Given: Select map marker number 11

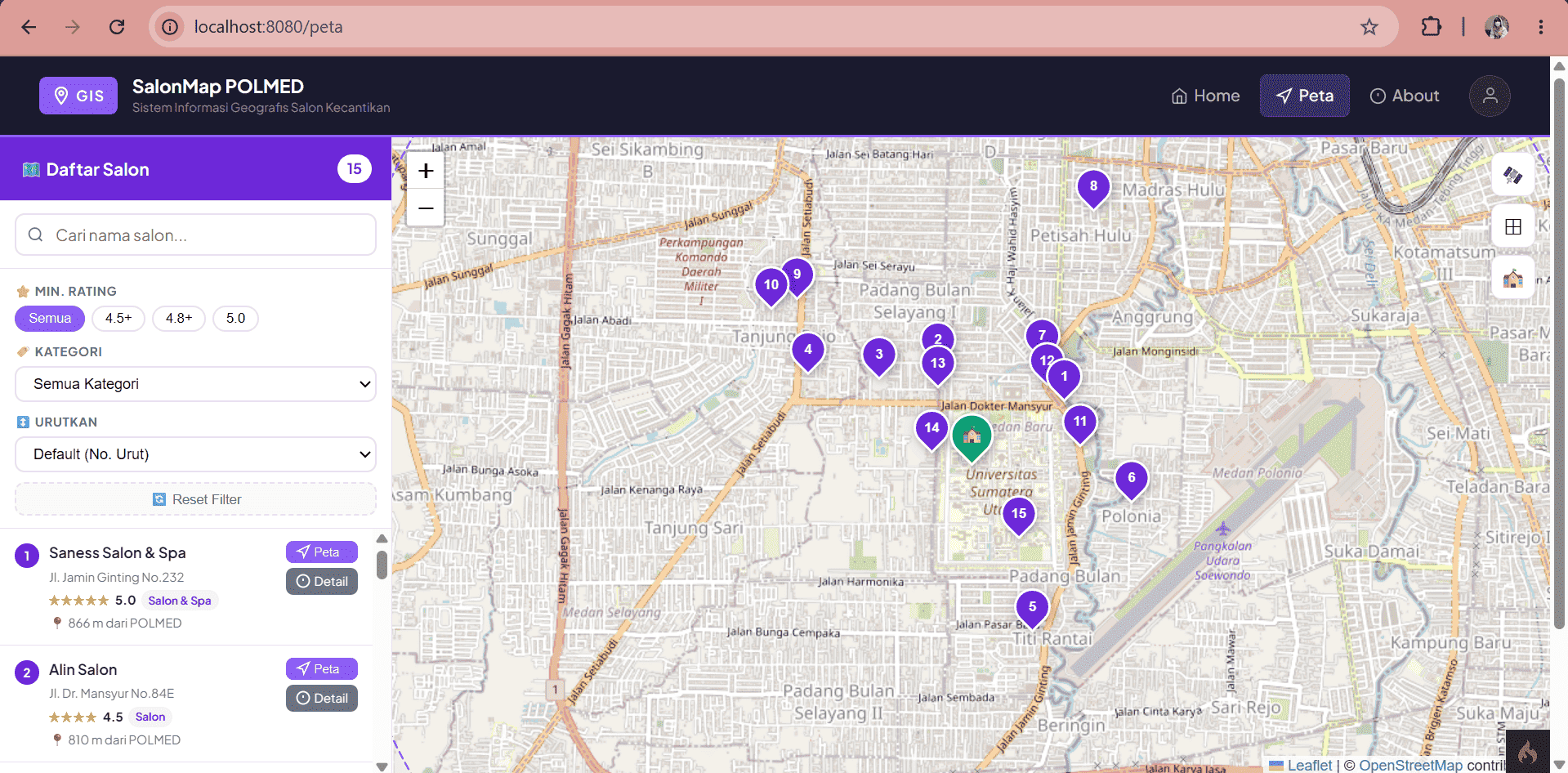Looking at the screenshot, I should point(1080,424).
